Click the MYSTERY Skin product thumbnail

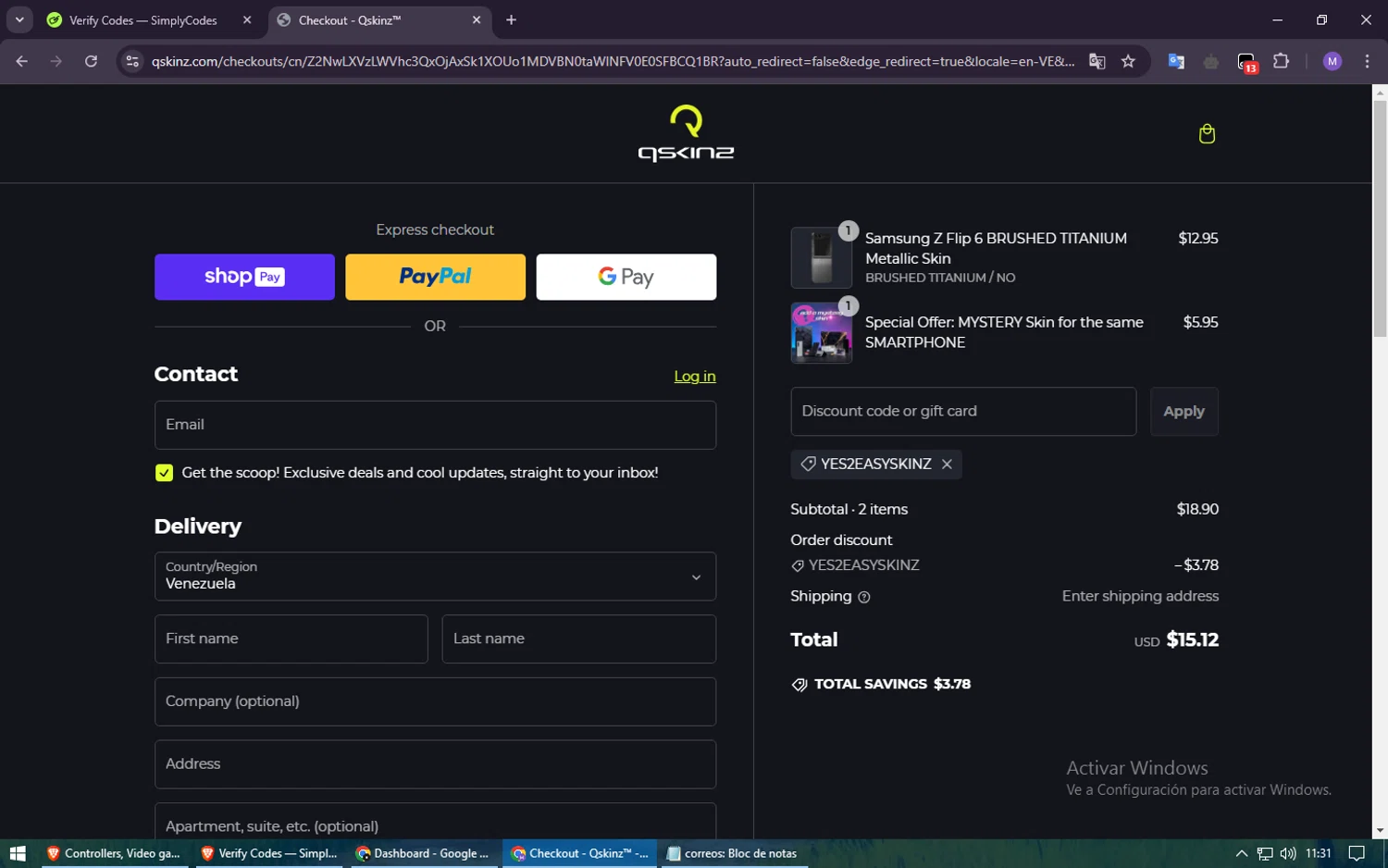(822, 332)
